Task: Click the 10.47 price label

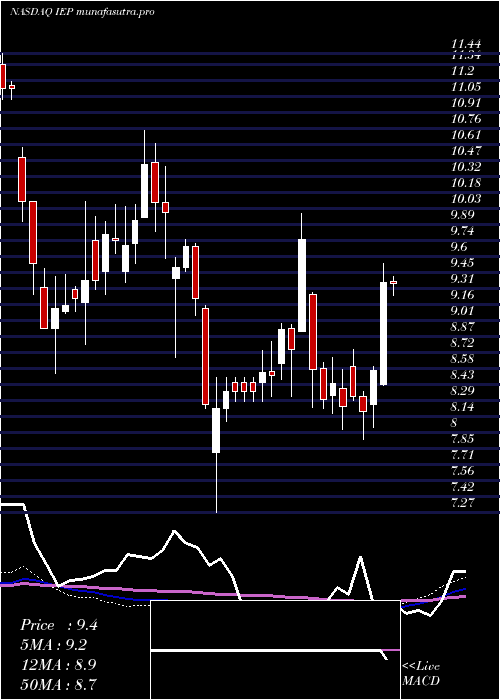Action: pyautogui.click(x=466, y=151)
